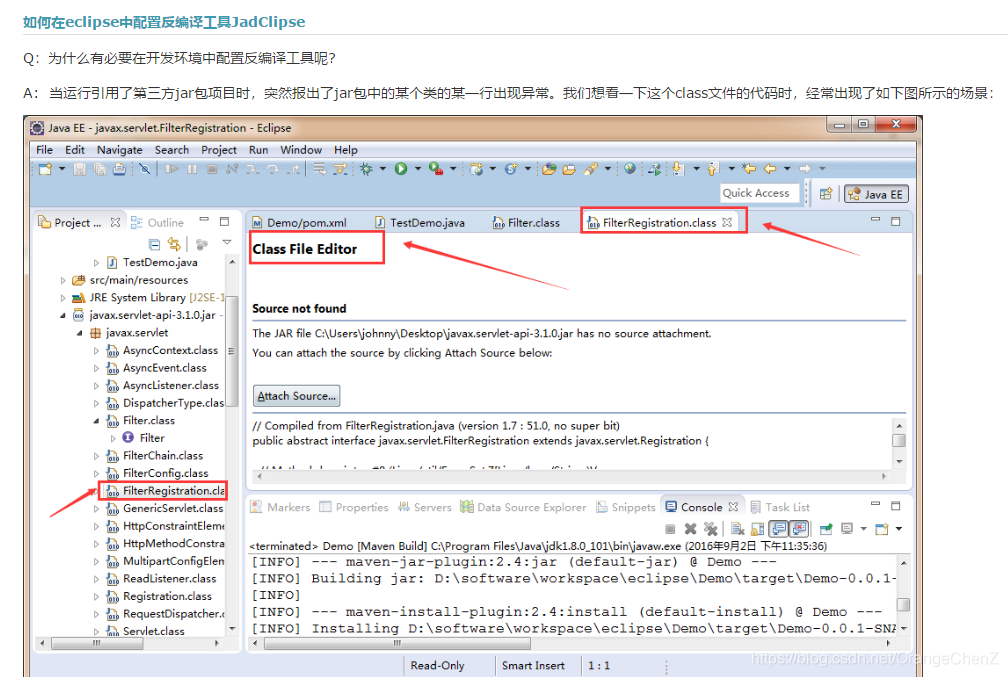Click the Attach Source... button
The height and width of the screenshot is (677, 1008).
point(296,396)
